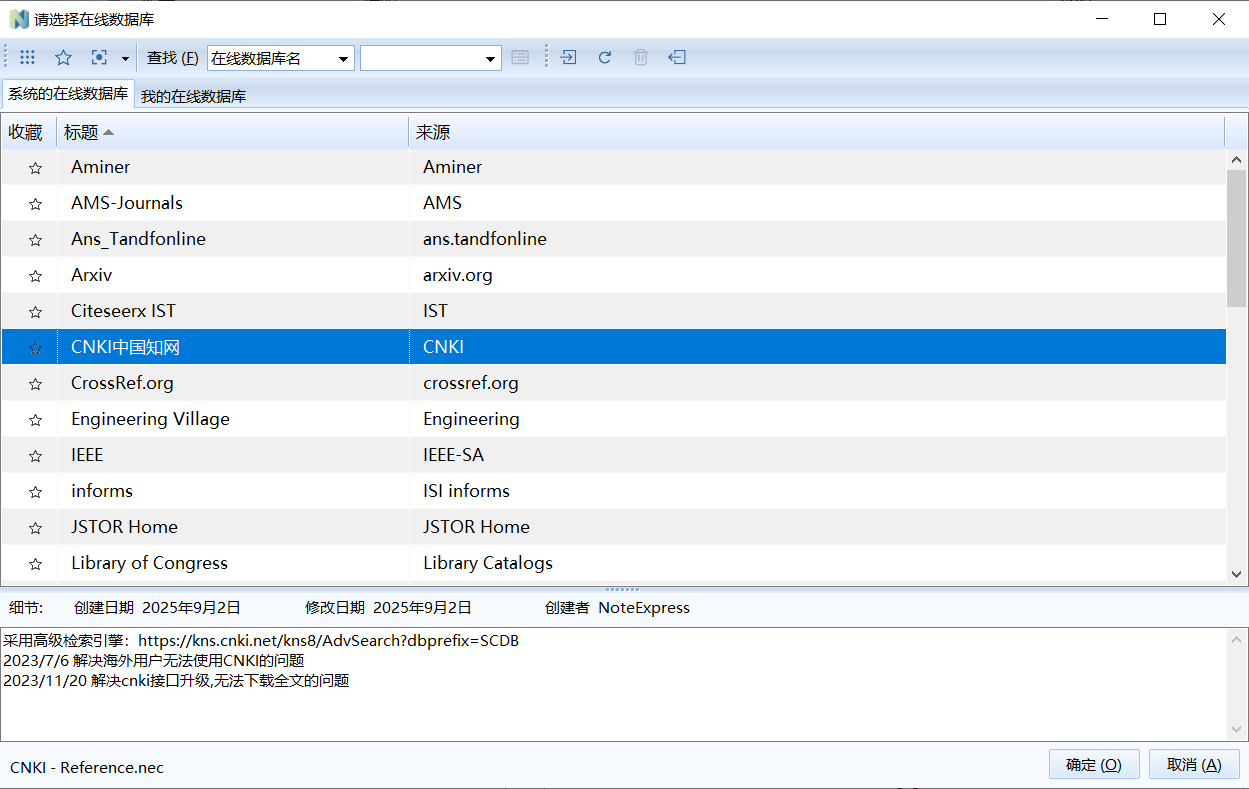Click the crossref.org source cell
Image resolution: width=1249 pixels, height=789 pixels.
[471, 383]
